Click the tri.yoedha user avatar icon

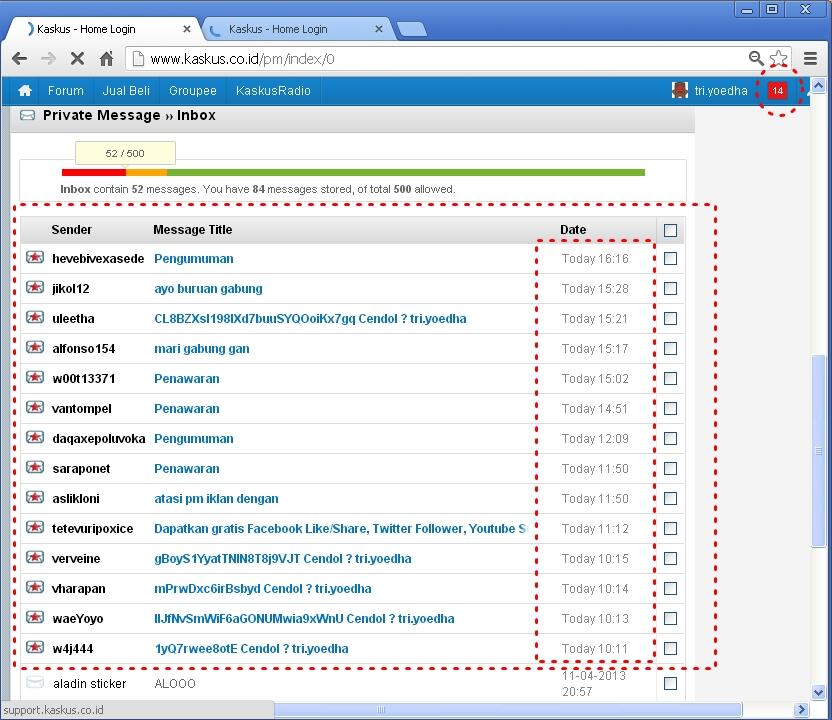click(680, 90)
